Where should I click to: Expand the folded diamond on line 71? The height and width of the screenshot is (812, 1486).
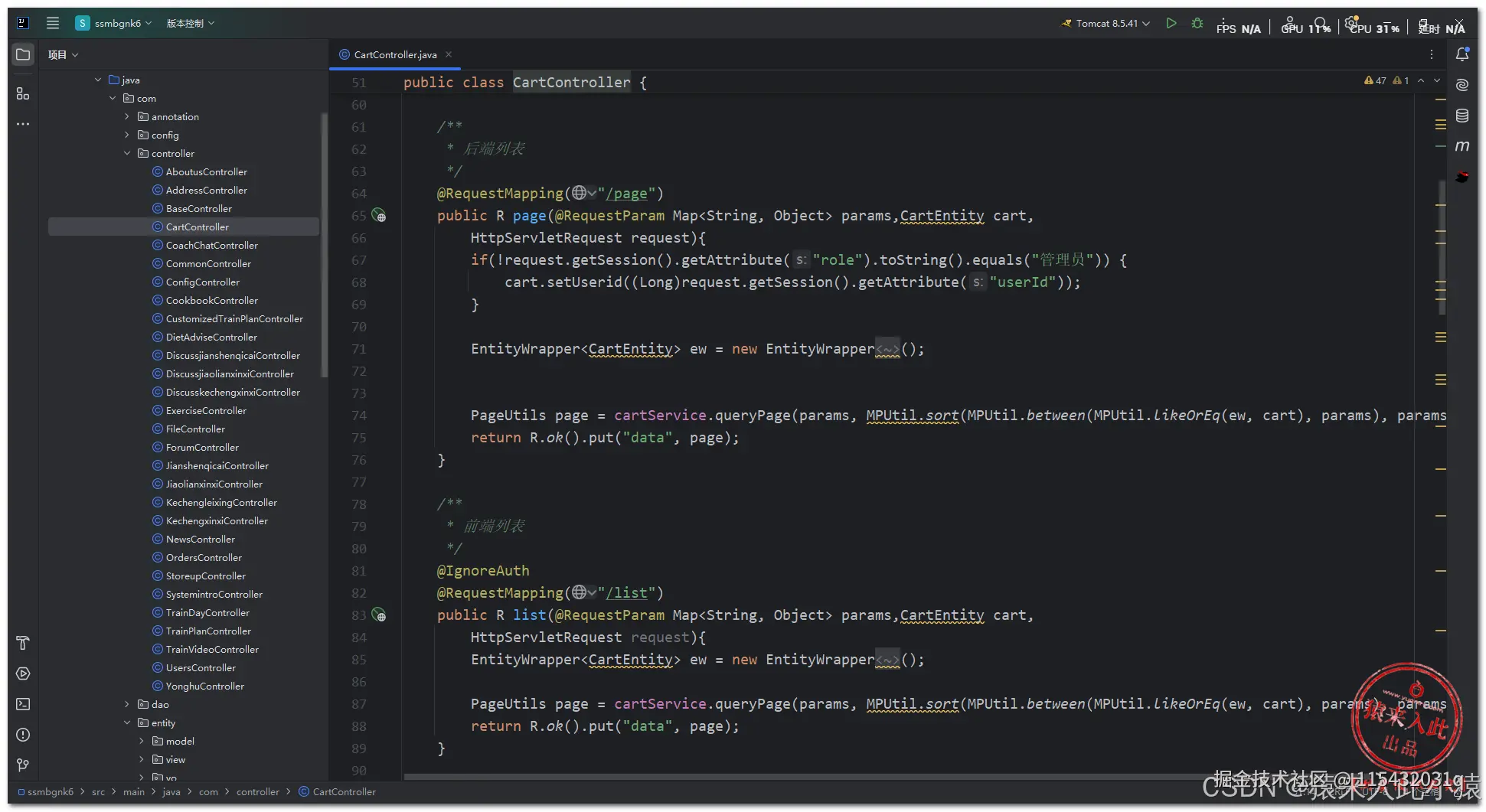887,349
